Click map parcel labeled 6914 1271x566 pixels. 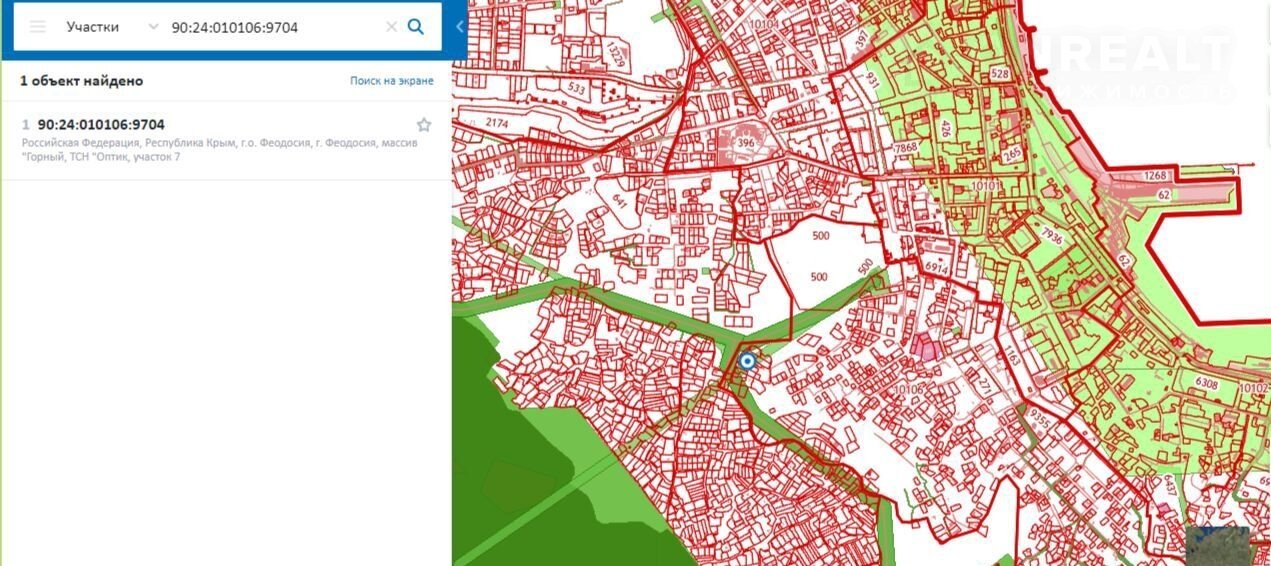point(936,268)
